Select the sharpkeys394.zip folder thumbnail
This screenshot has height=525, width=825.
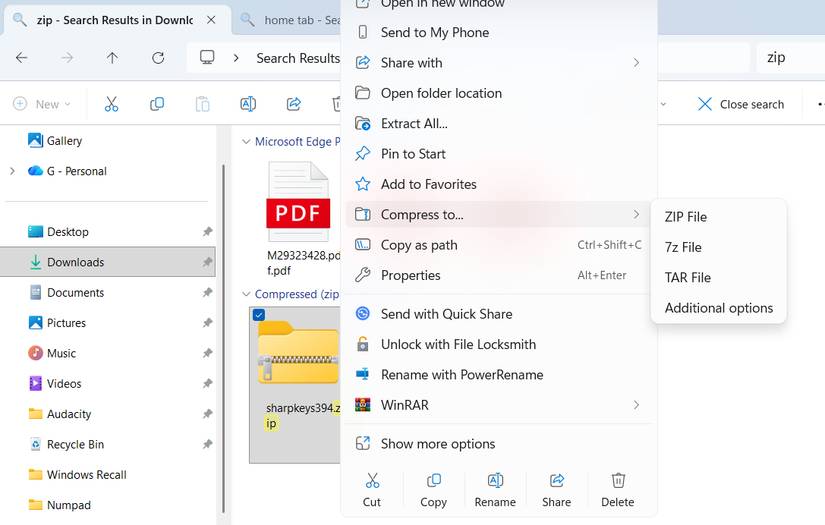[x=298, y=352]
